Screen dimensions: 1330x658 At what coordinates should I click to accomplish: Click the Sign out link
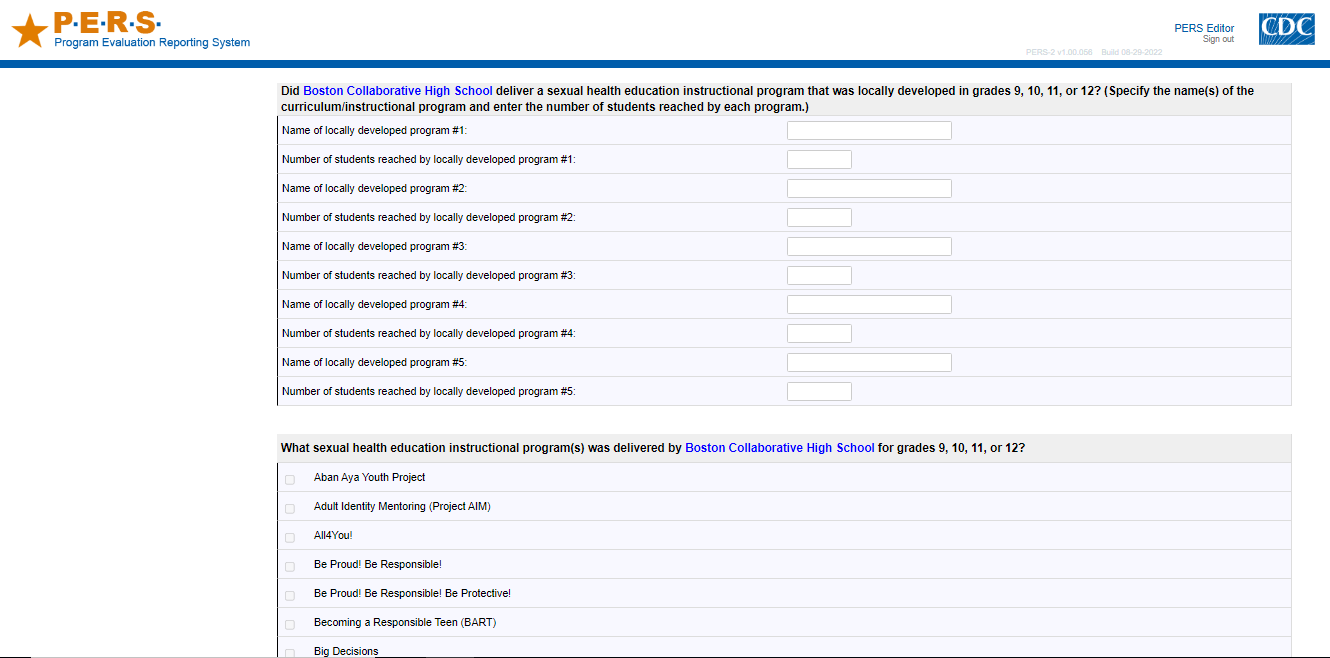1218,40
